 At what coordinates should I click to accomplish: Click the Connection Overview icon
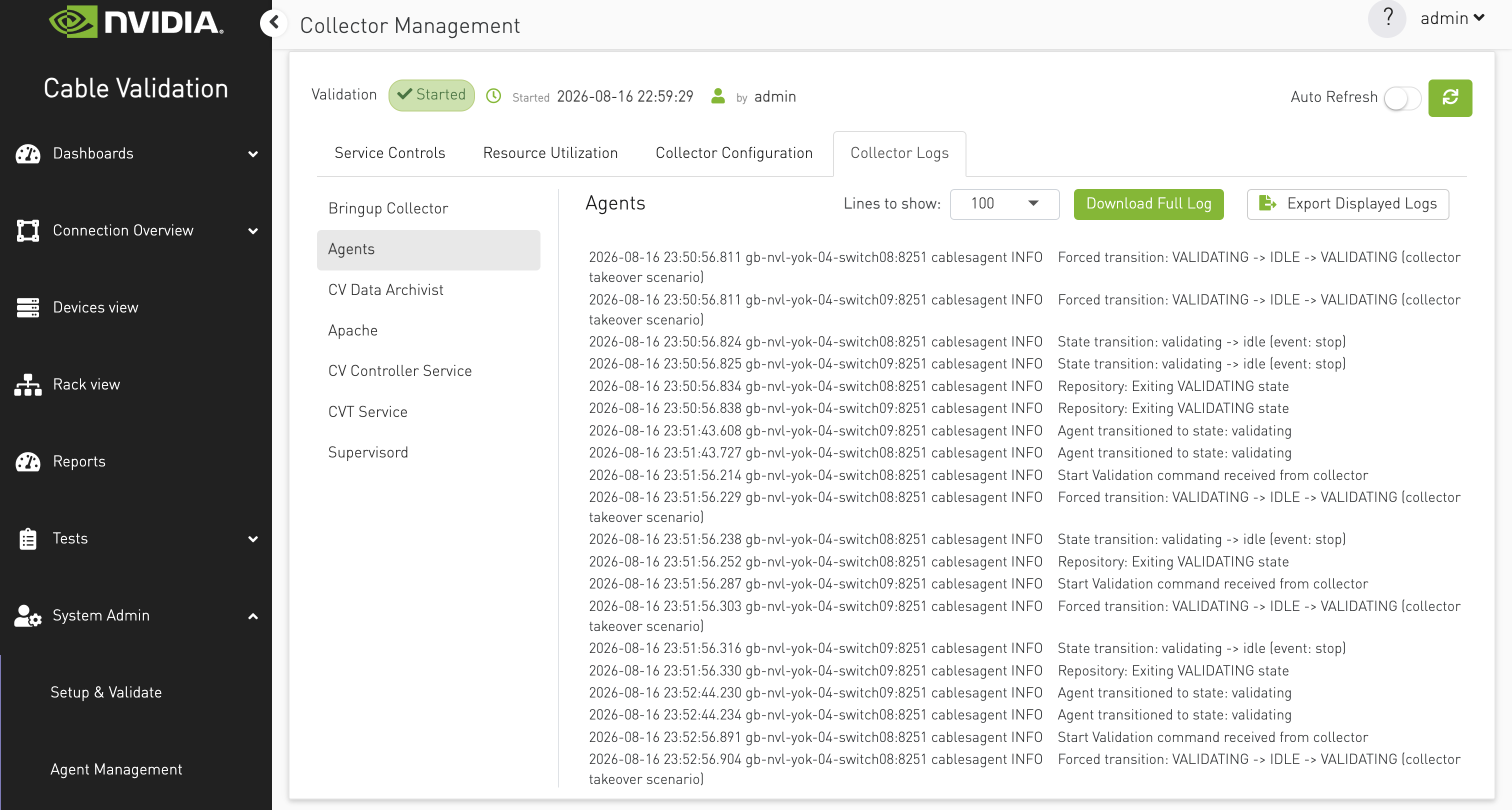(27, 230)
